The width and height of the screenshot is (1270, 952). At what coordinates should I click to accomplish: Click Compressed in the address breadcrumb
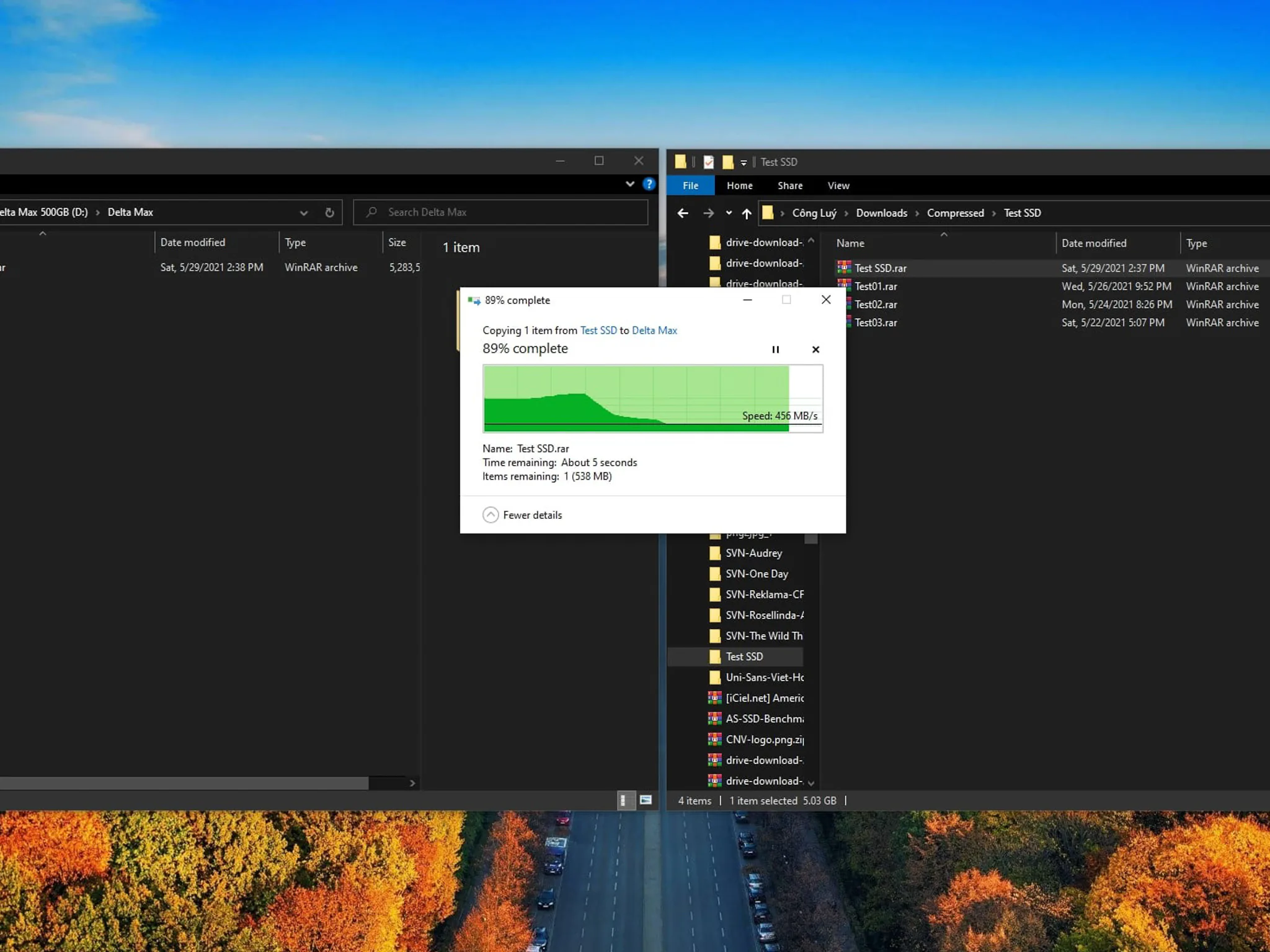955,213
